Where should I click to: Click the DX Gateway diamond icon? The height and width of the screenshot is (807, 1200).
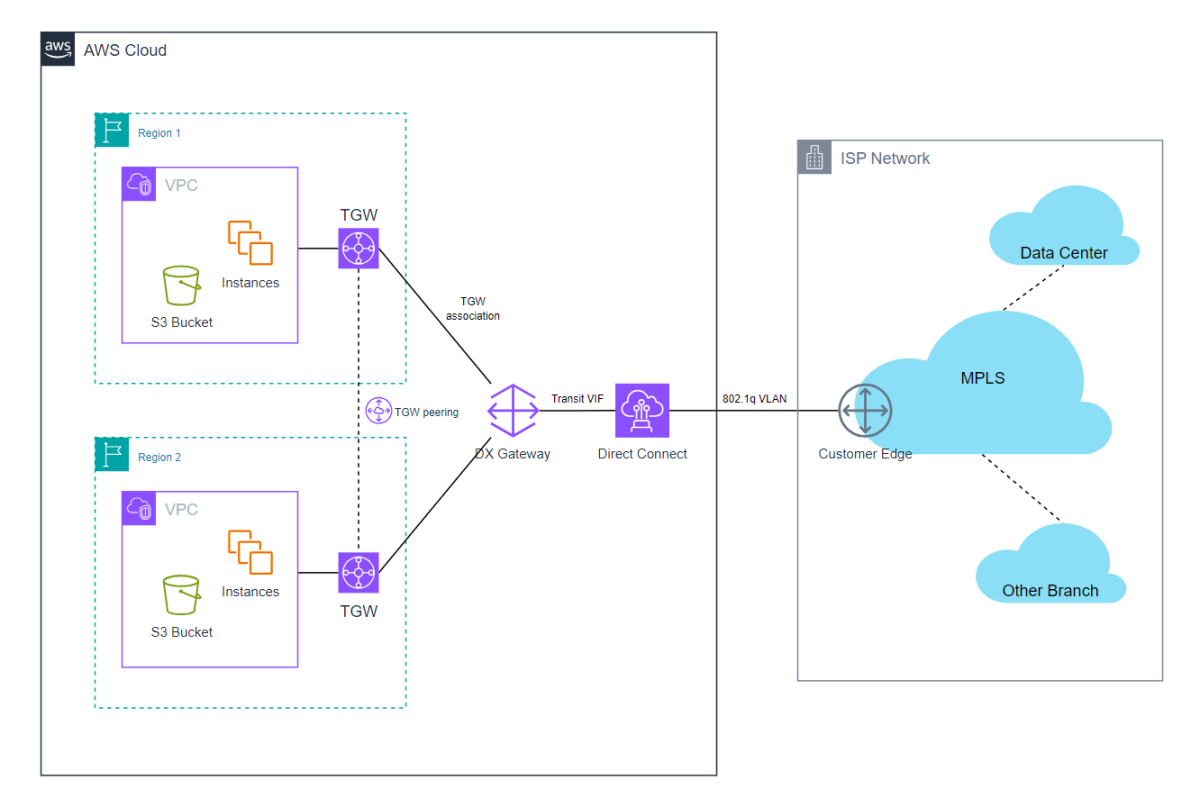coord(513,410)
